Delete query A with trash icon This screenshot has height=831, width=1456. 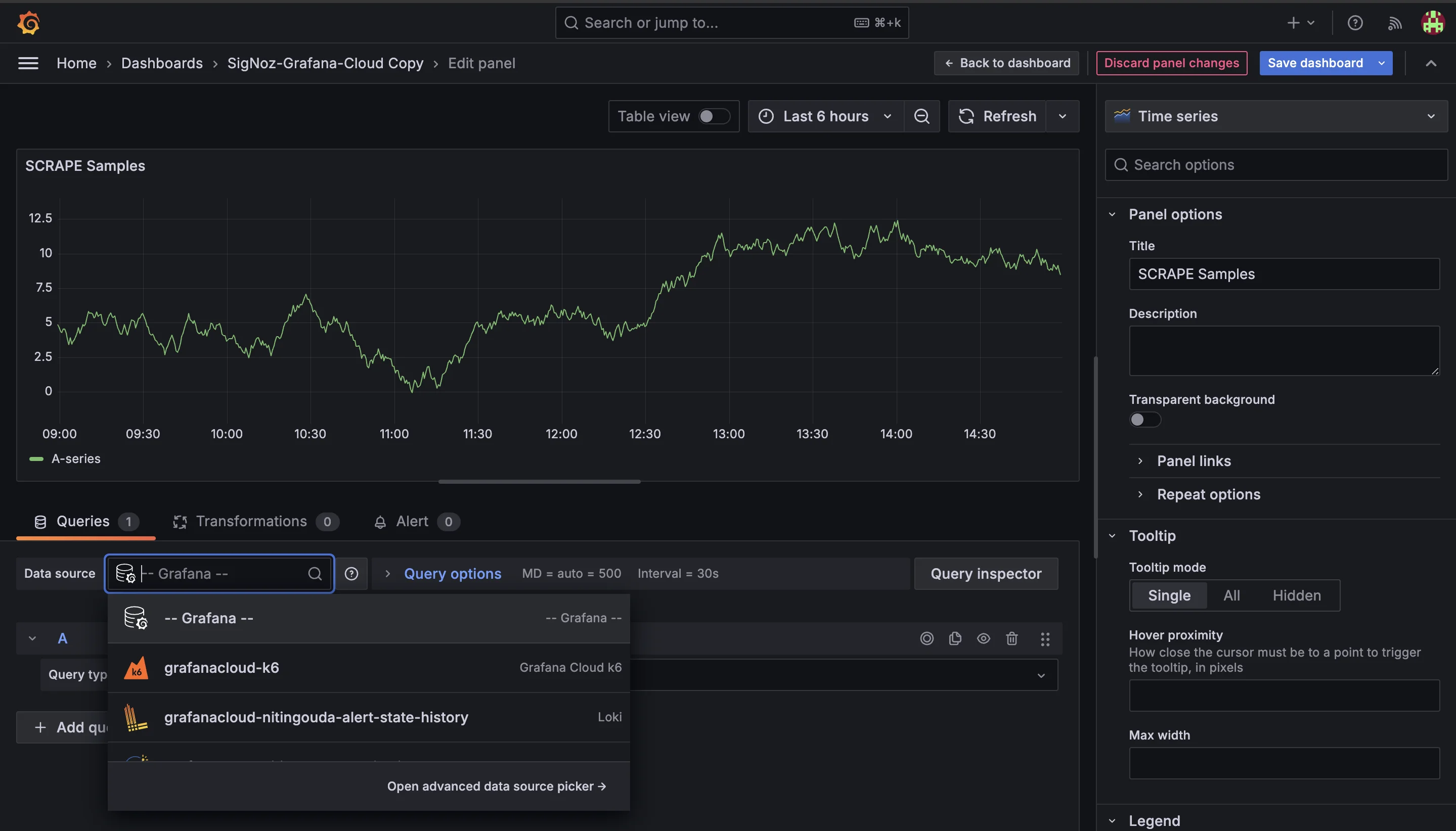(1012, 638)
